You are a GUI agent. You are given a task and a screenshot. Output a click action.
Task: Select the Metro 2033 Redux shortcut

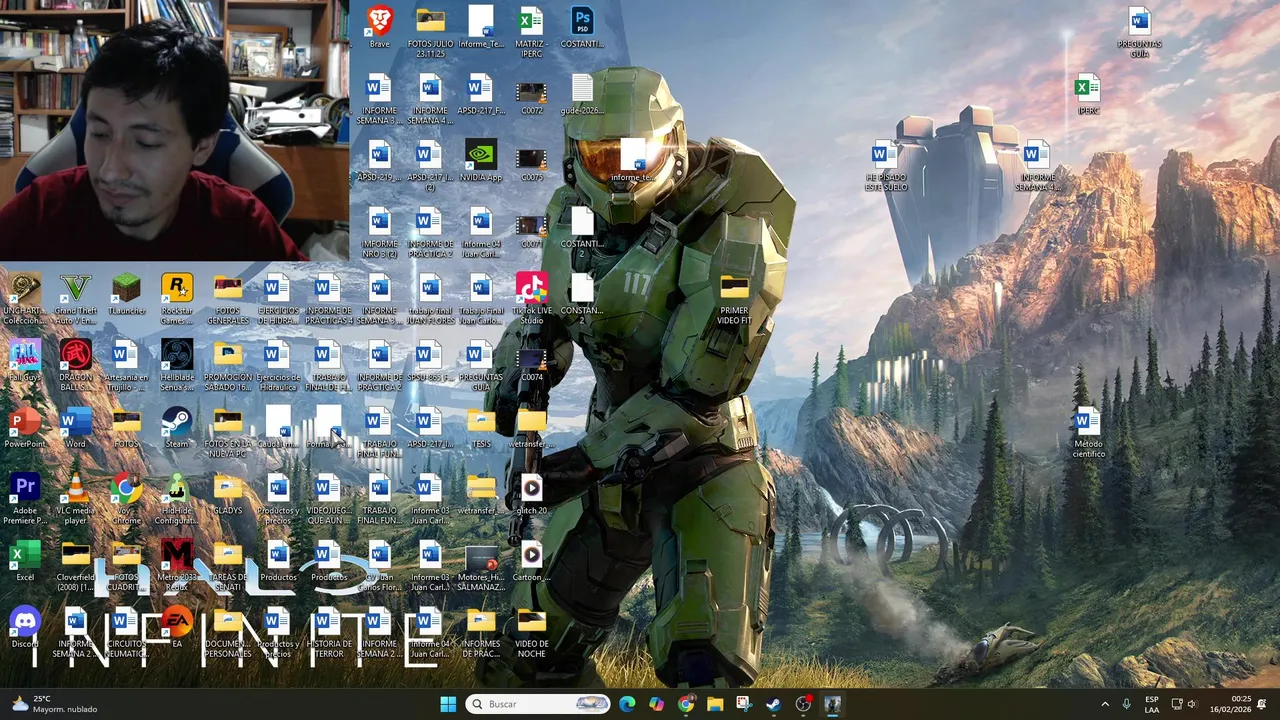pyautogui.click(x=177, y=565)
